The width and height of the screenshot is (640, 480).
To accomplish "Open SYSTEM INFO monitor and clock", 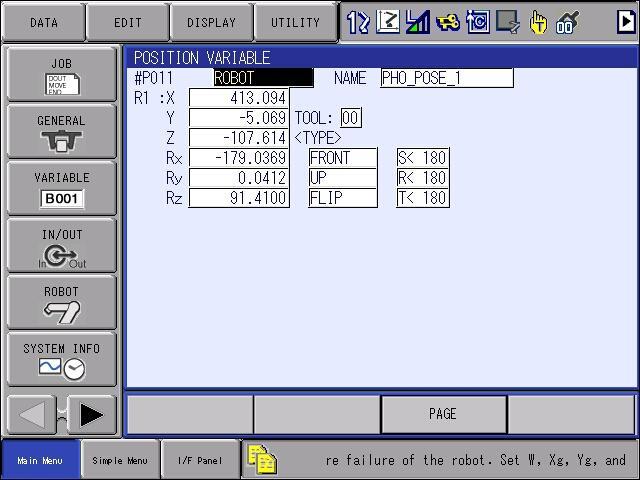I will click(62, 360).
